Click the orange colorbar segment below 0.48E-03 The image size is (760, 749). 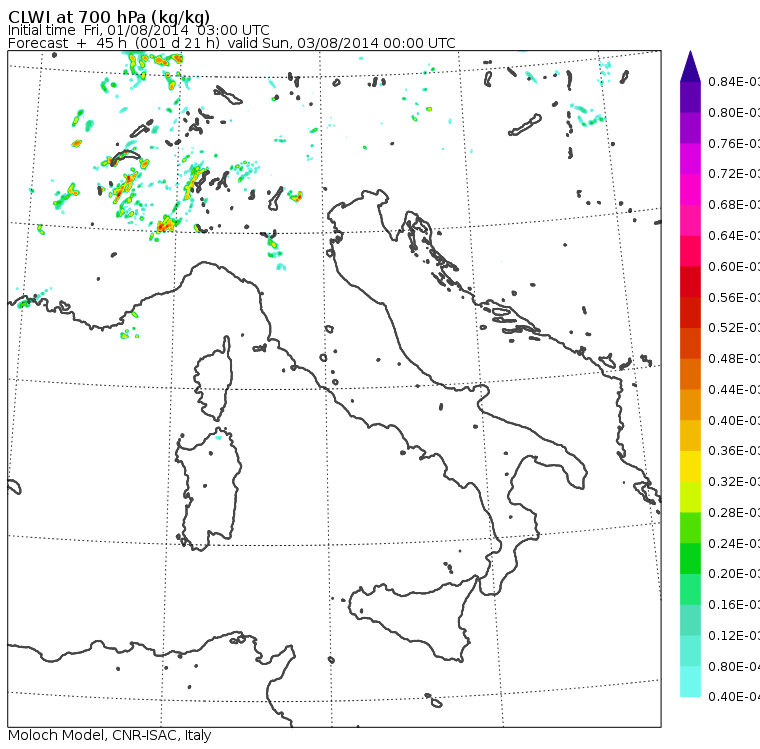(690, 374)
